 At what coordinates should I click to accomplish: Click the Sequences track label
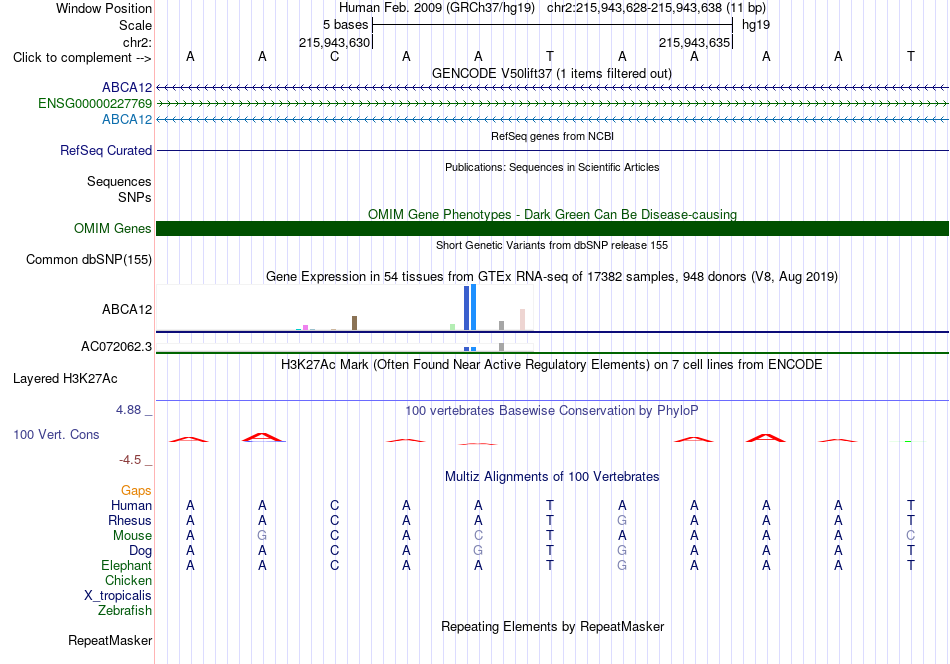[119, 181]
